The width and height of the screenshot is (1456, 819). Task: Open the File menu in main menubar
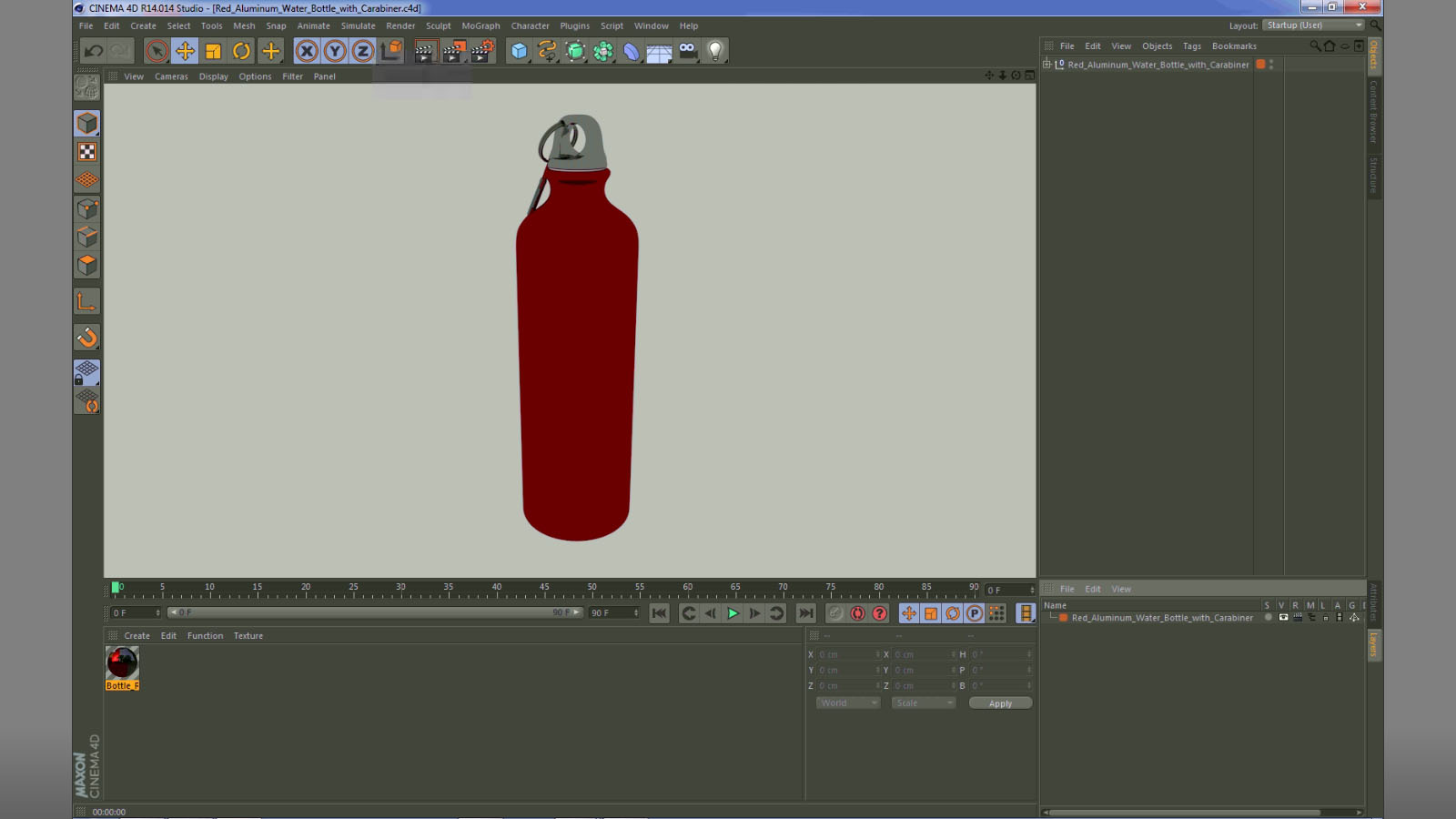point(86,25)
